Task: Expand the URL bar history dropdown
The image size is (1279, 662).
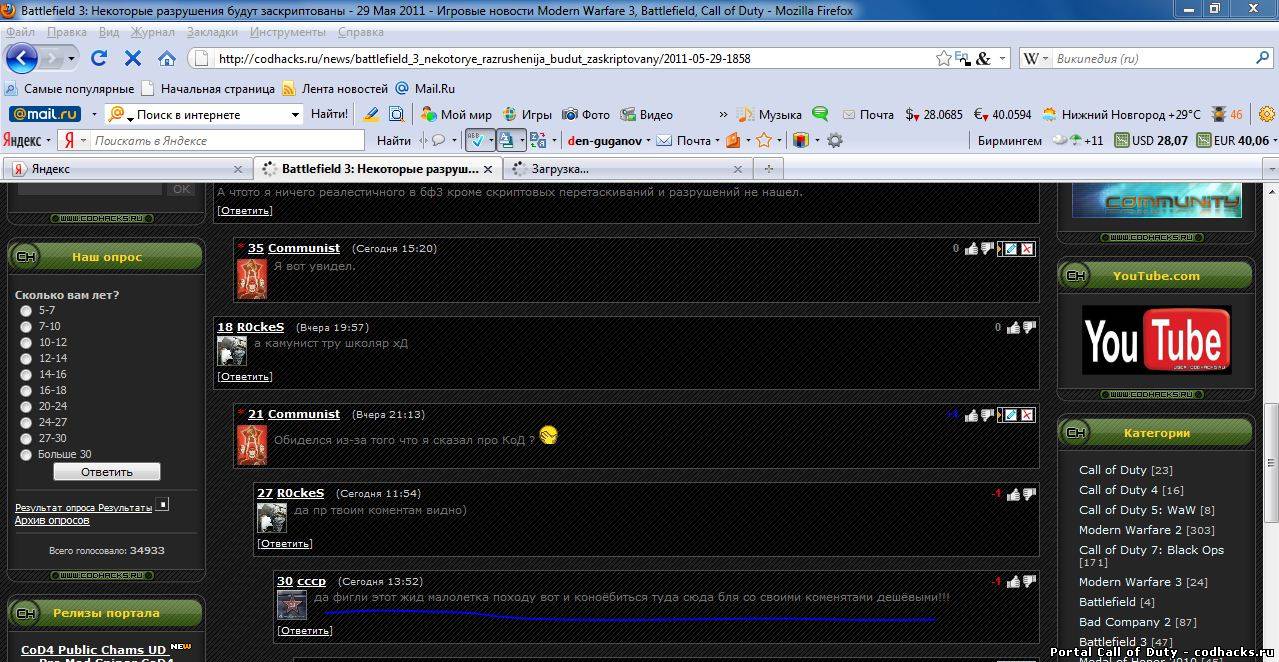Action: (1003, 59)
